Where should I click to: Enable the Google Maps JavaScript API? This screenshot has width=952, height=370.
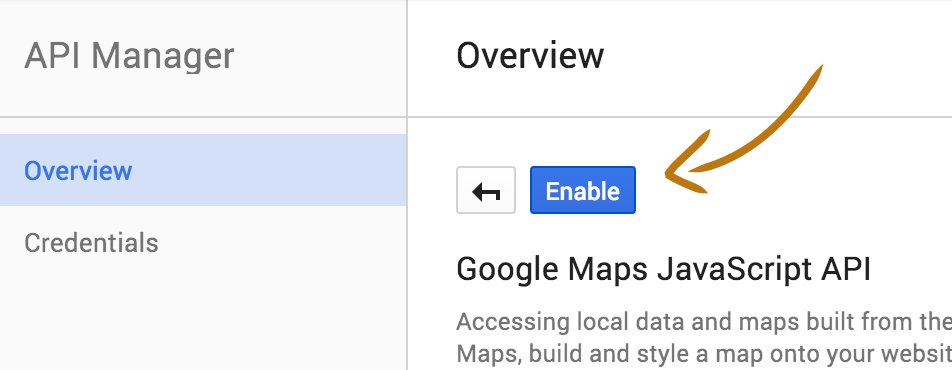(x=583, y=190)
